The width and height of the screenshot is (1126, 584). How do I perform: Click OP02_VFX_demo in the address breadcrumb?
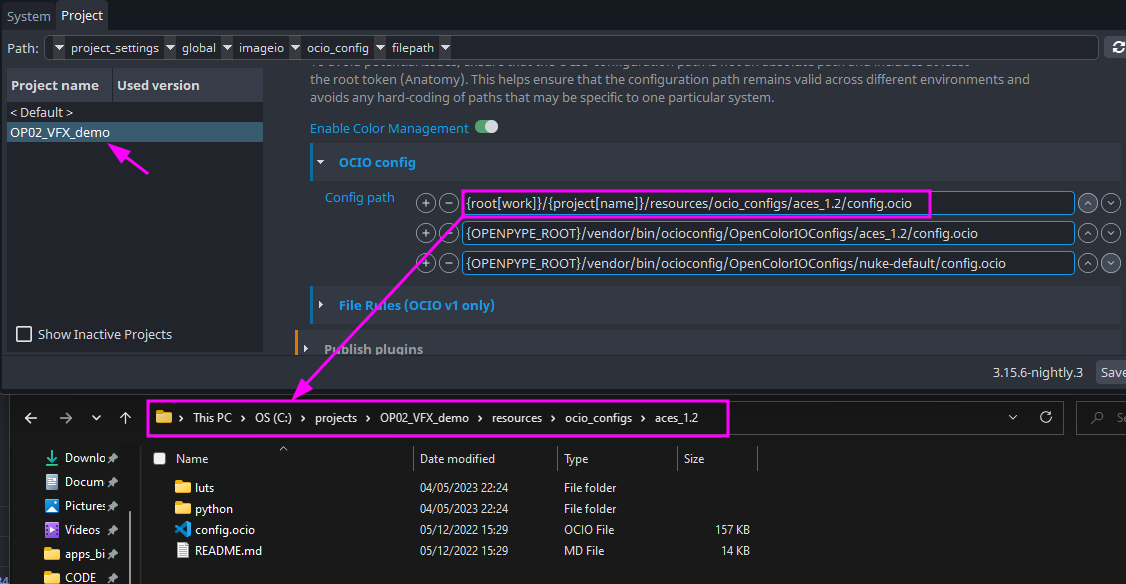(424, 418)
